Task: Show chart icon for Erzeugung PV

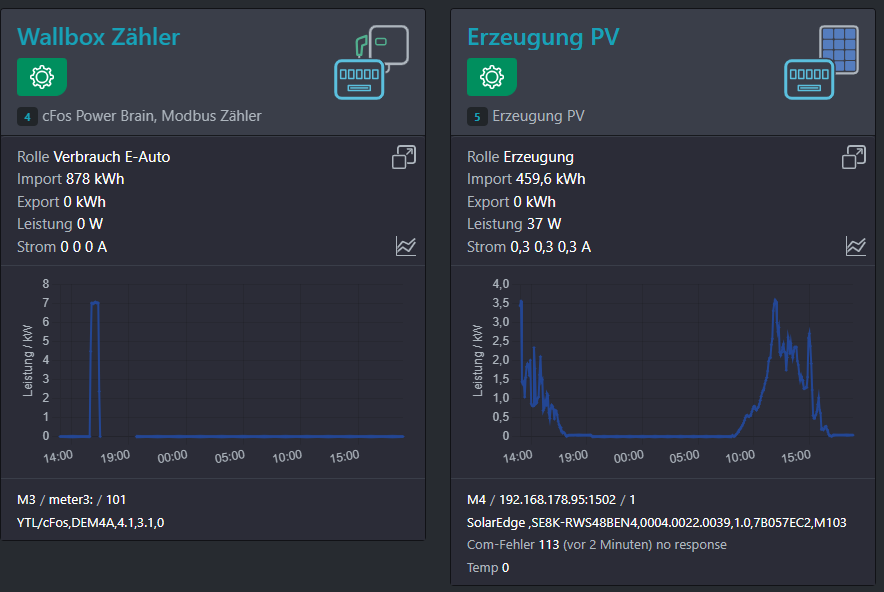Action: click(856, 246)
